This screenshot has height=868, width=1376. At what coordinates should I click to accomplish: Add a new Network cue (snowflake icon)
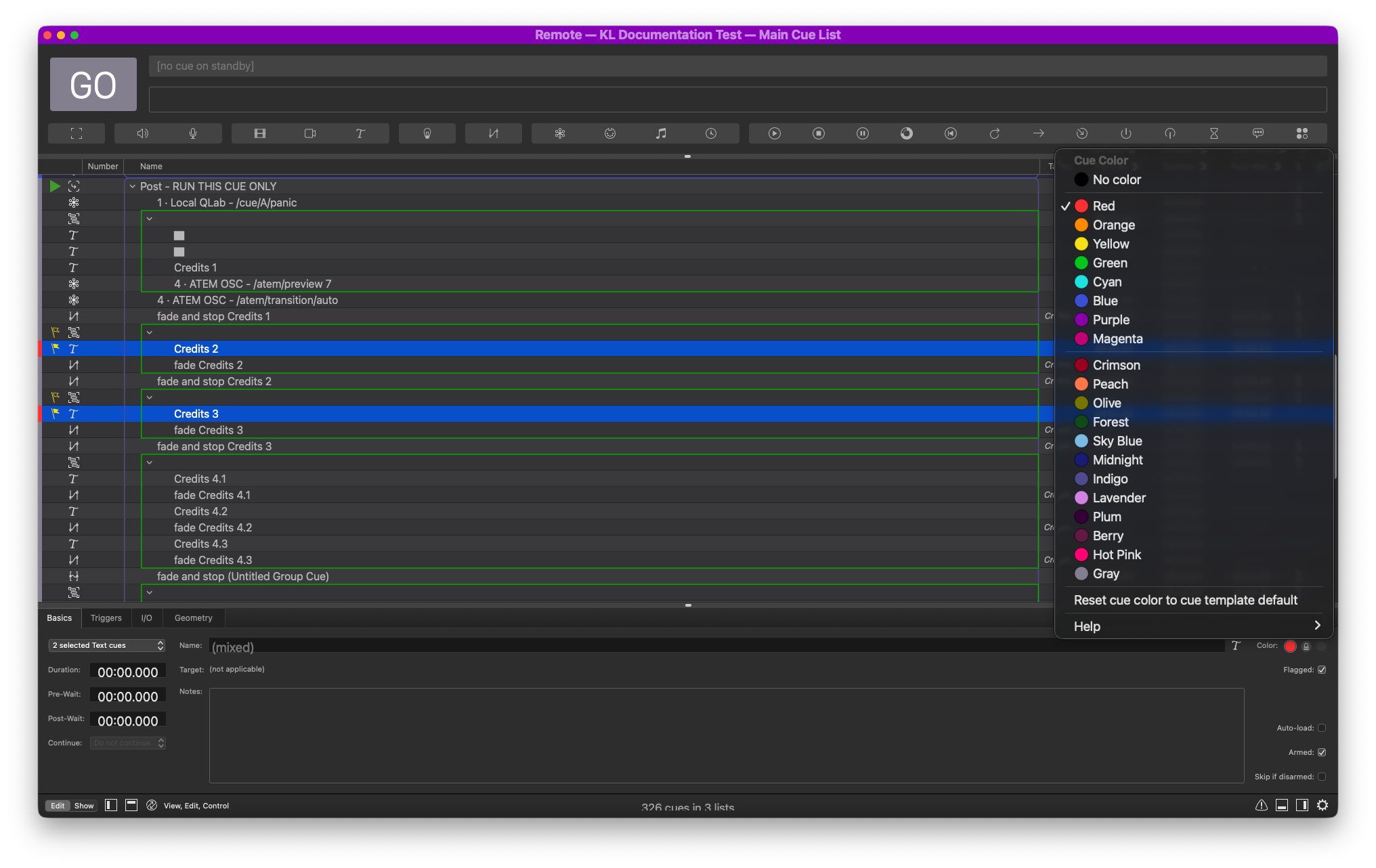click(560, 133)
